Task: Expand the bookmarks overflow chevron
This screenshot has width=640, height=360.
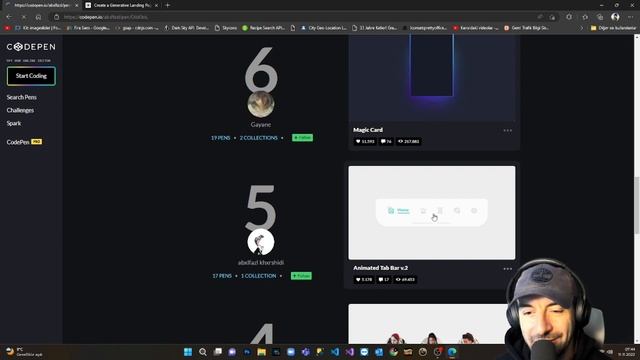Action: [582, 28]
